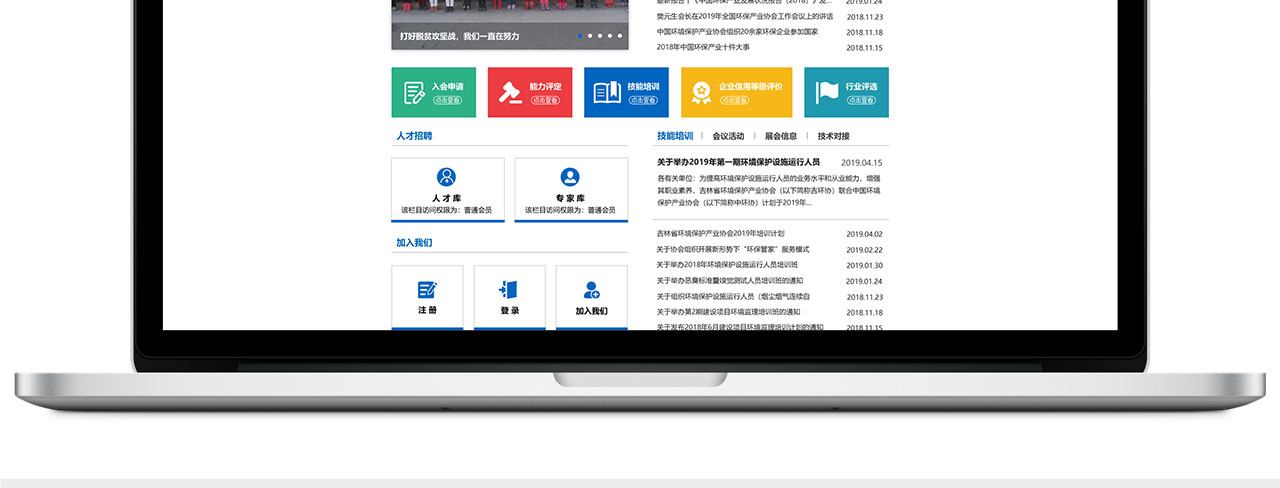Click the 人才库 person icon
The image size is (1280, 488).
click(x=447, y=177)
